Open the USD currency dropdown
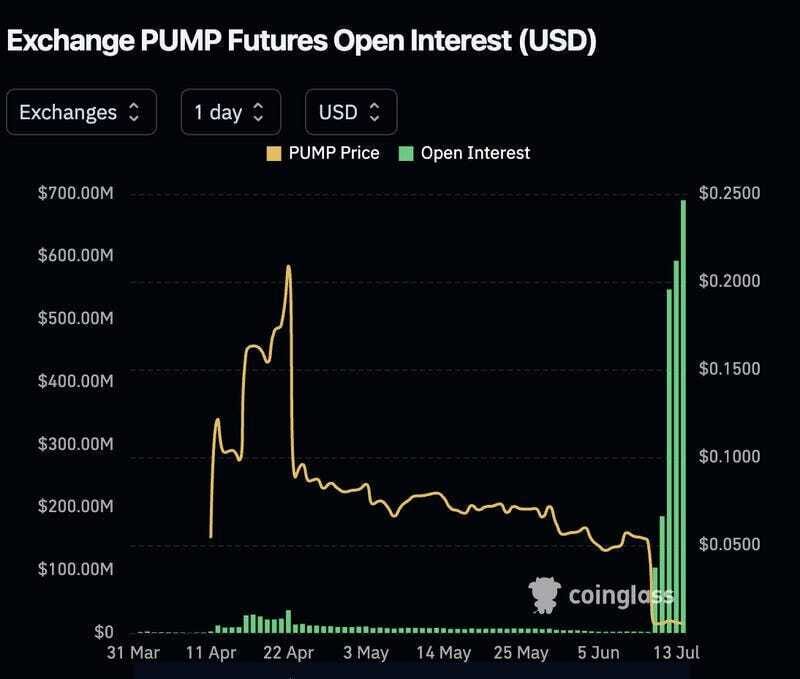 pyautogui.click(x=351, y=112)
